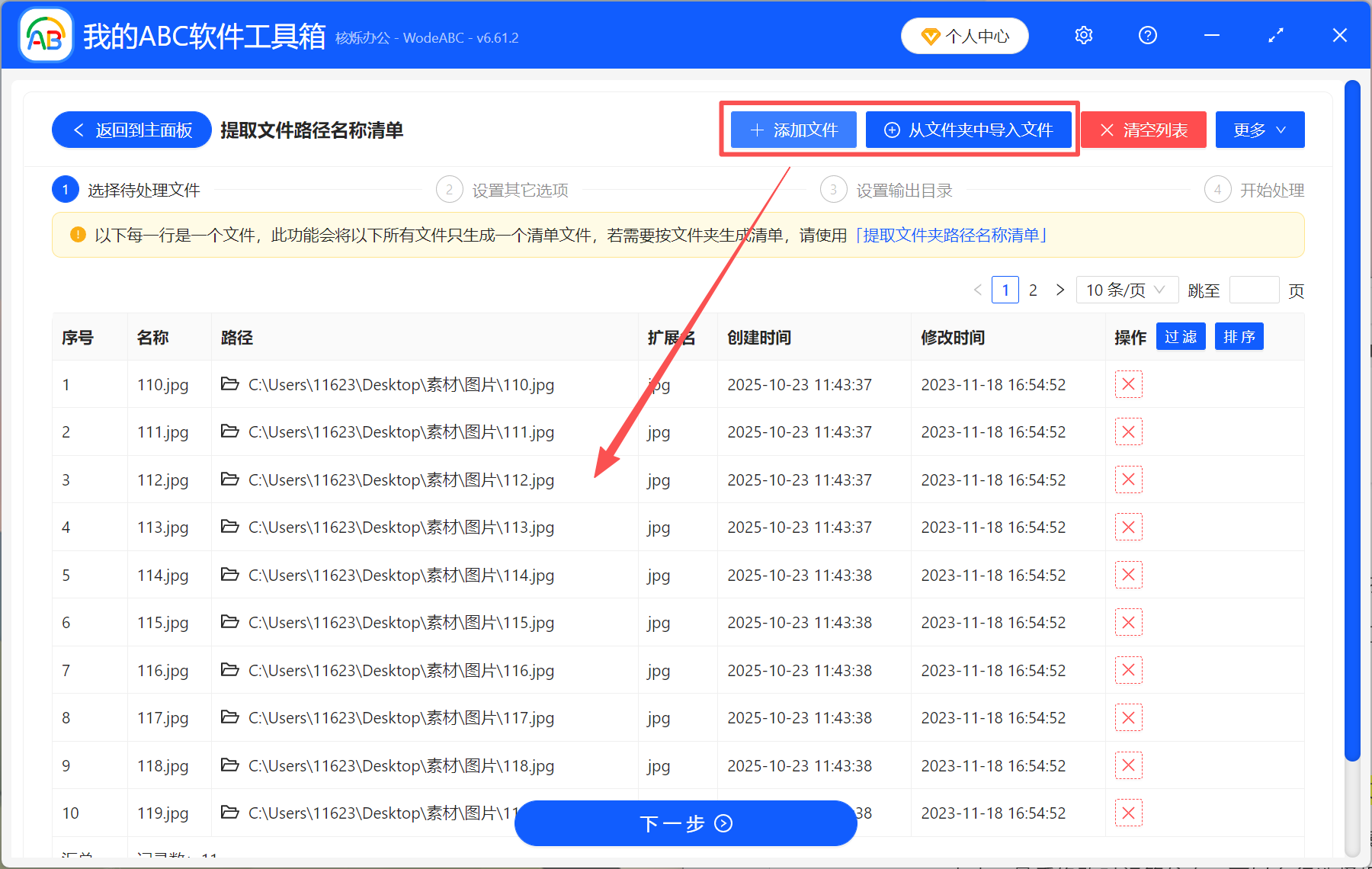Click the next page chevron arrow

coord(1060,290)
